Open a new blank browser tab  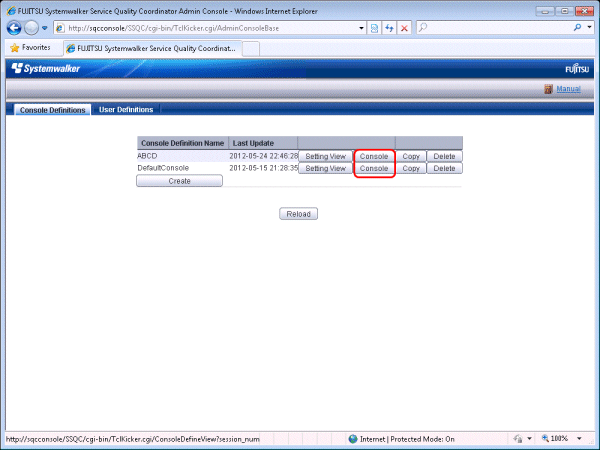click(251, 49)
